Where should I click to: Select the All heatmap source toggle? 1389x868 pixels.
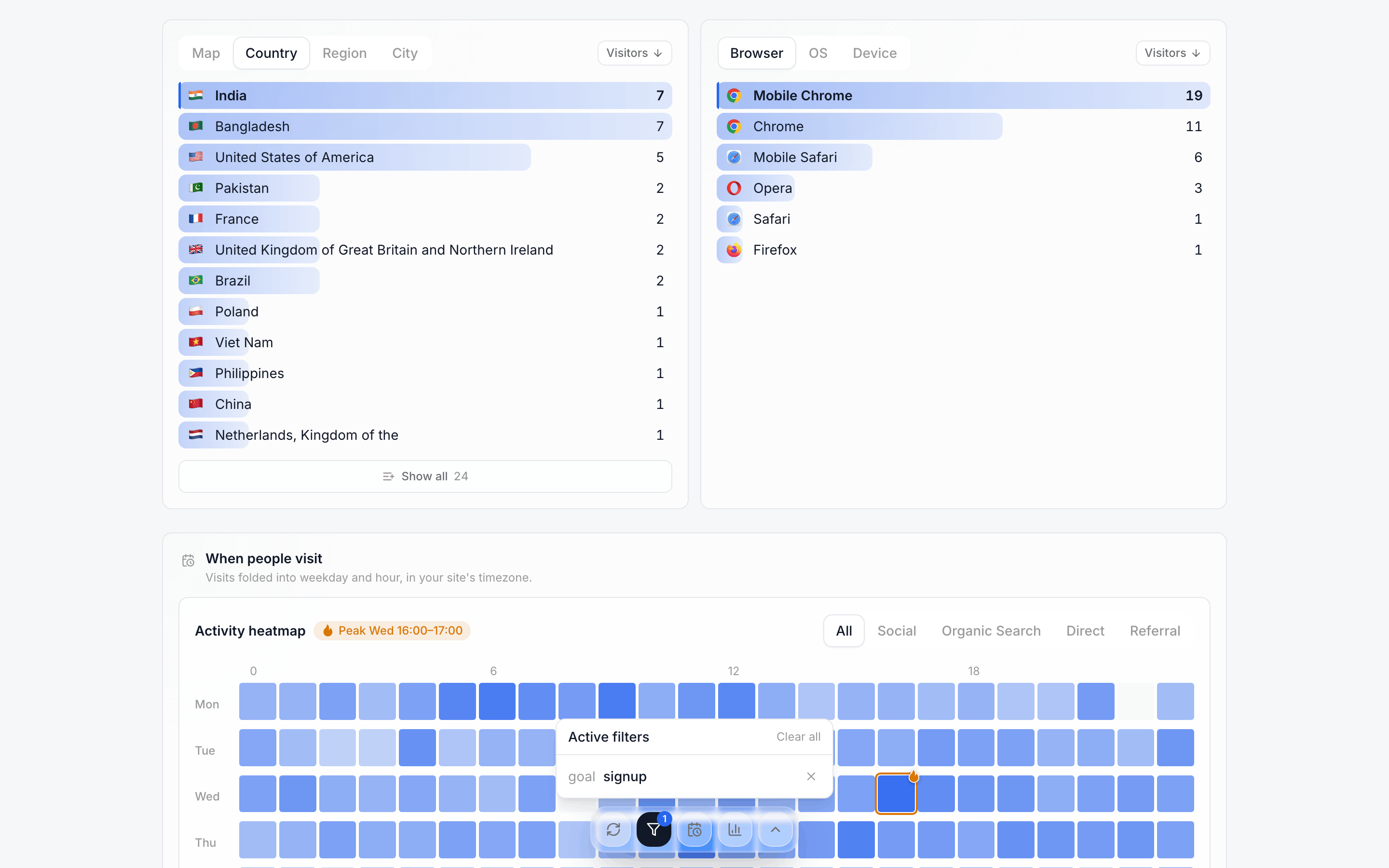(844, 630)
